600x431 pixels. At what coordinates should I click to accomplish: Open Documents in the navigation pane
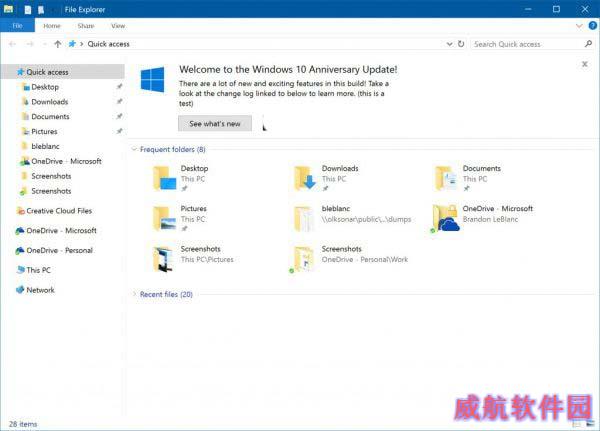[50, 116]
